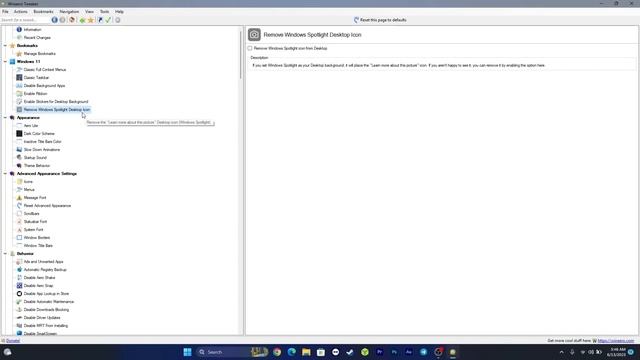The image size is (640, 360).
Task: Select Scrollbars tweak
Action: click(31, 213)
